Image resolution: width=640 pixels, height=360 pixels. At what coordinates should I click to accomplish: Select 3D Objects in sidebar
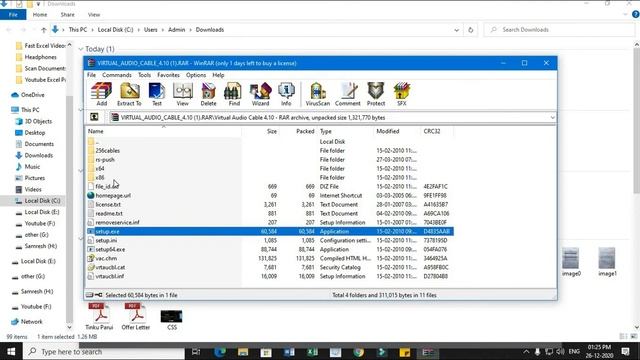(x=38, y=121)
